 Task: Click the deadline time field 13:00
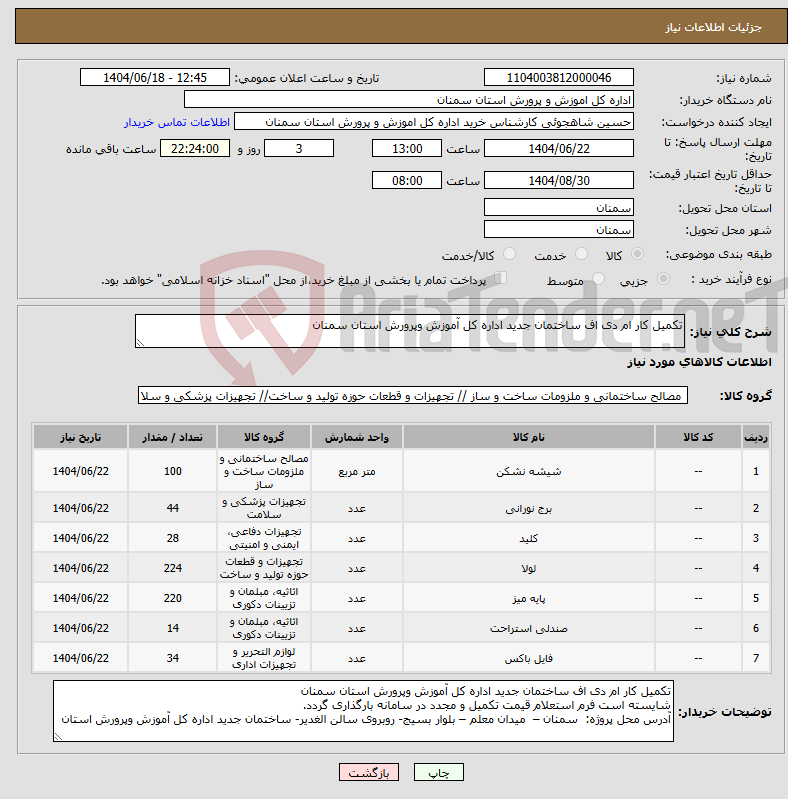[407, 148]
